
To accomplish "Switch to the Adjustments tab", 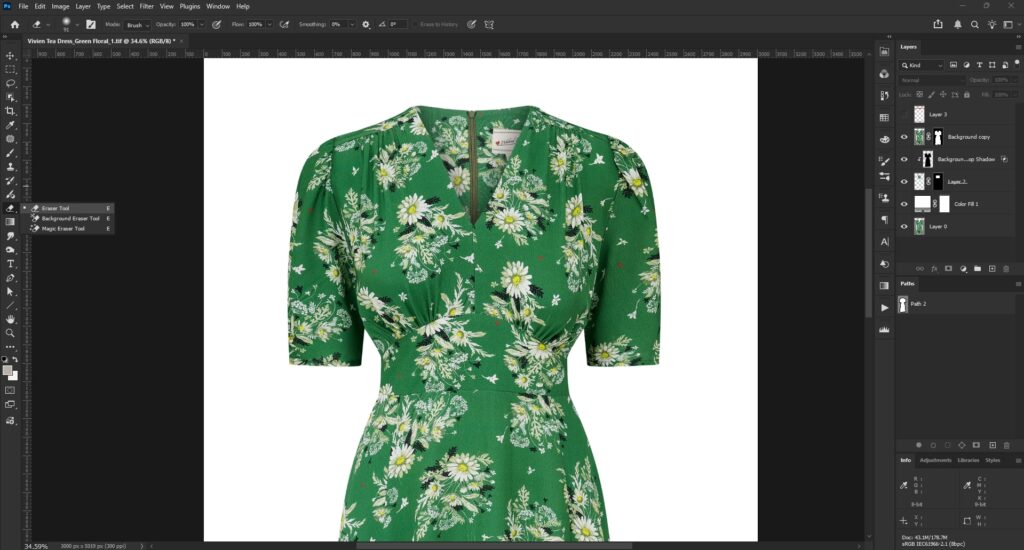I will click(935, 460).
